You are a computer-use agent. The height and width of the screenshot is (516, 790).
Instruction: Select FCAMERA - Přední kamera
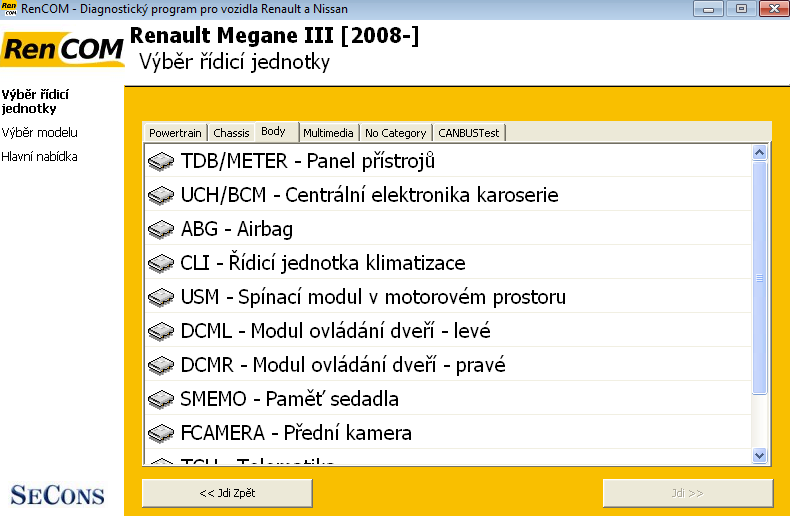click(448, 433)
